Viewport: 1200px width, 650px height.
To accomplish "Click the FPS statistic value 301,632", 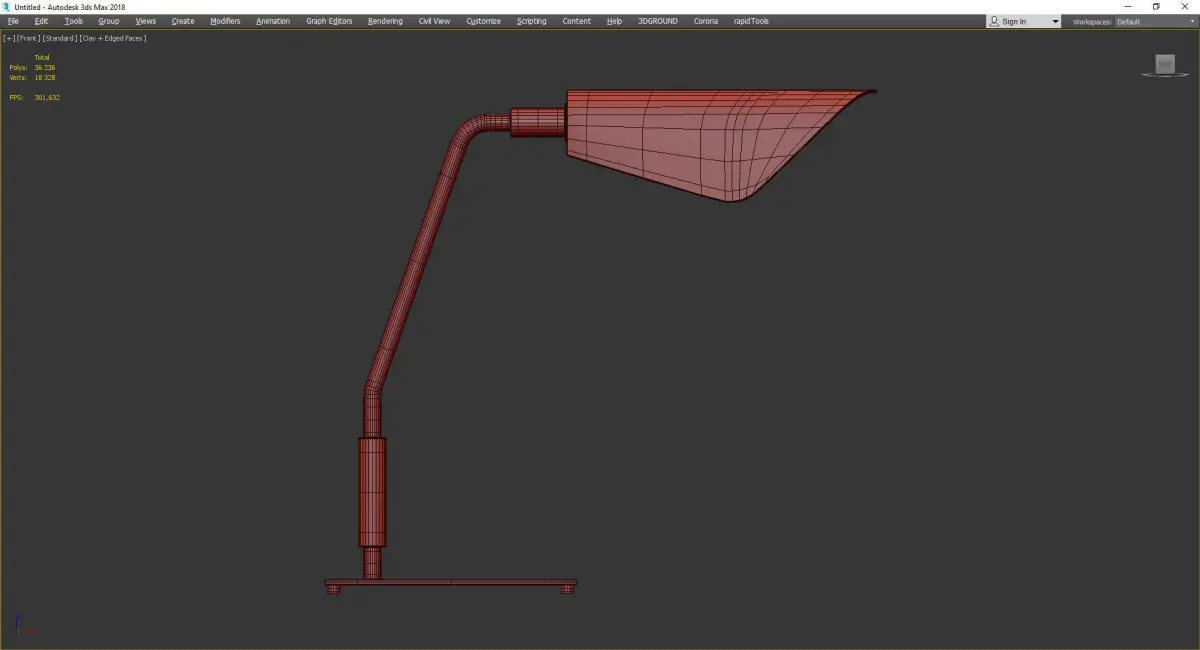I will (47, 97).
